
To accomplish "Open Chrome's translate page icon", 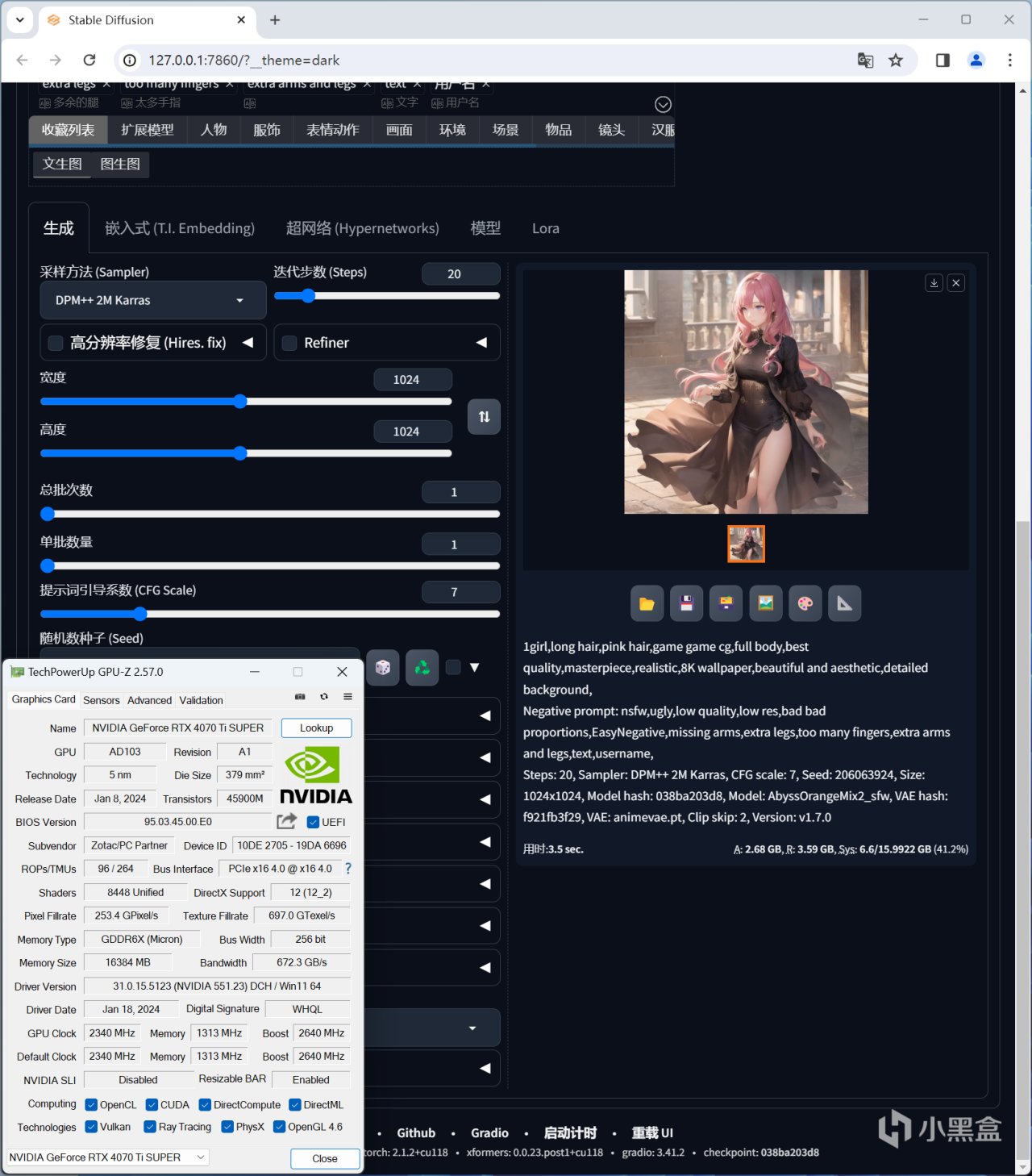I will pyautogui.click(x=865, y=60).
